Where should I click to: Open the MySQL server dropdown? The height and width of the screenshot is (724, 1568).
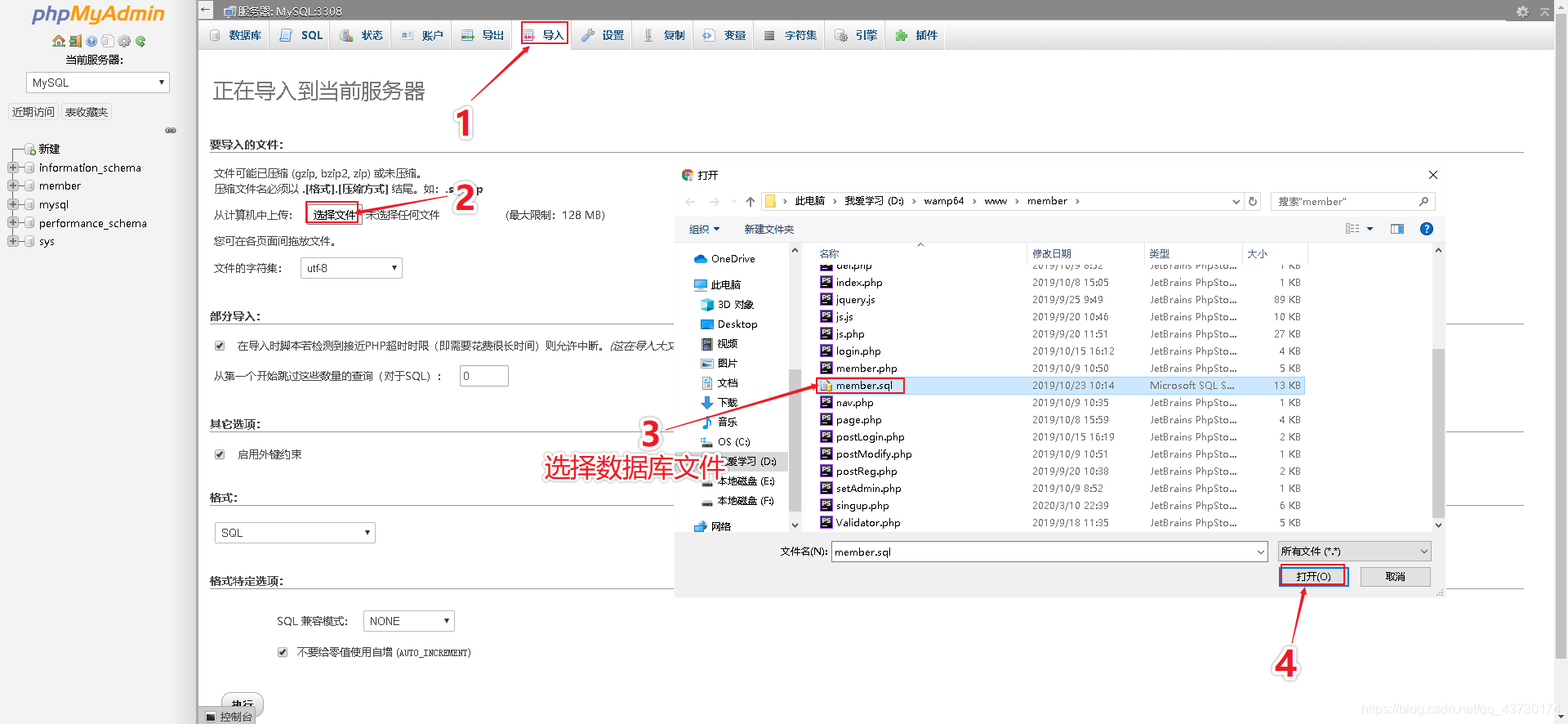(98, 83)
